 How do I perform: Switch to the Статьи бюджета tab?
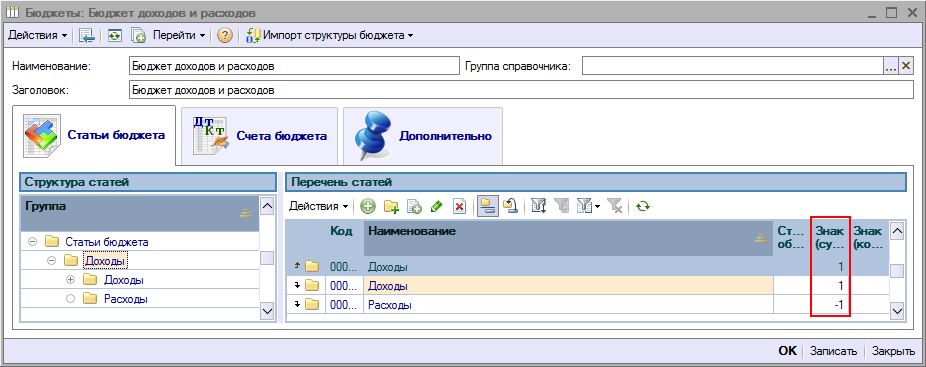coord(94,135)
